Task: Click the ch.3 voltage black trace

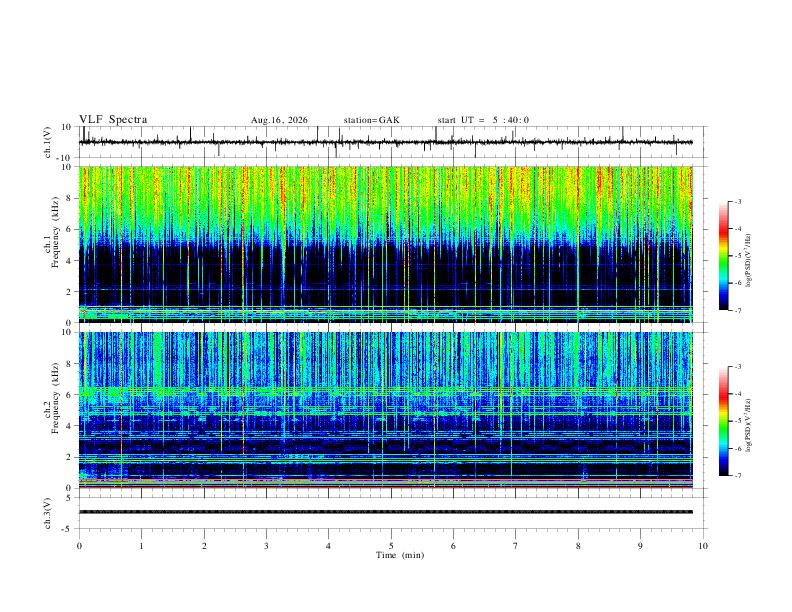Action: coord(386,512)
